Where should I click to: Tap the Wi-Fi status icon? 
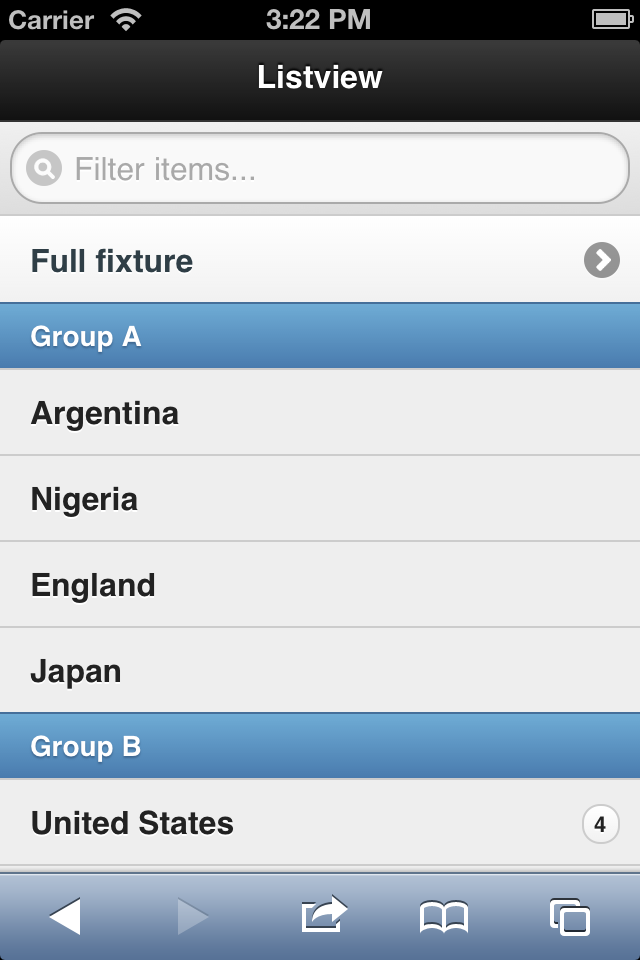point(126,19)
